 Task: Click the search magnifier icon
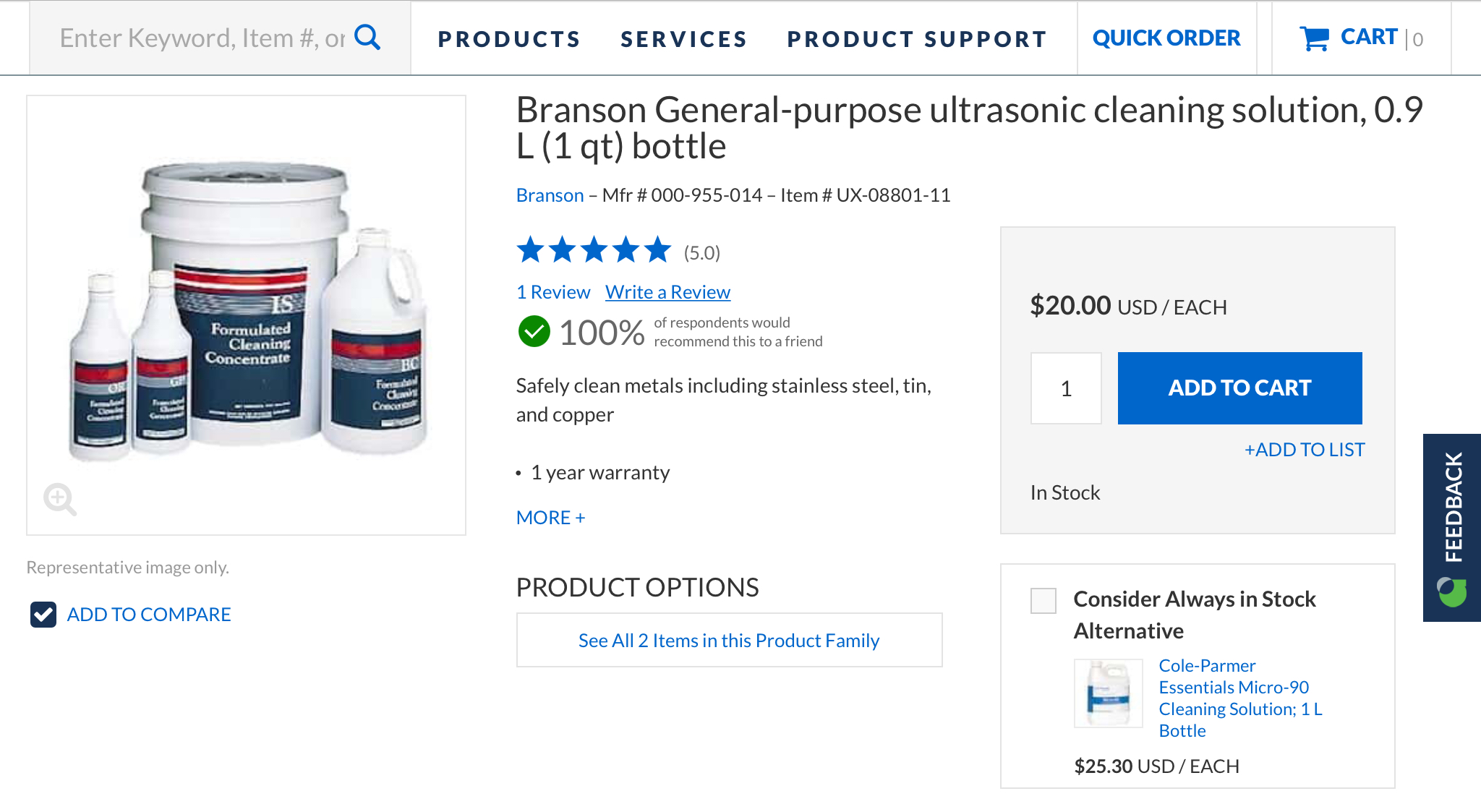coord(367,37)
